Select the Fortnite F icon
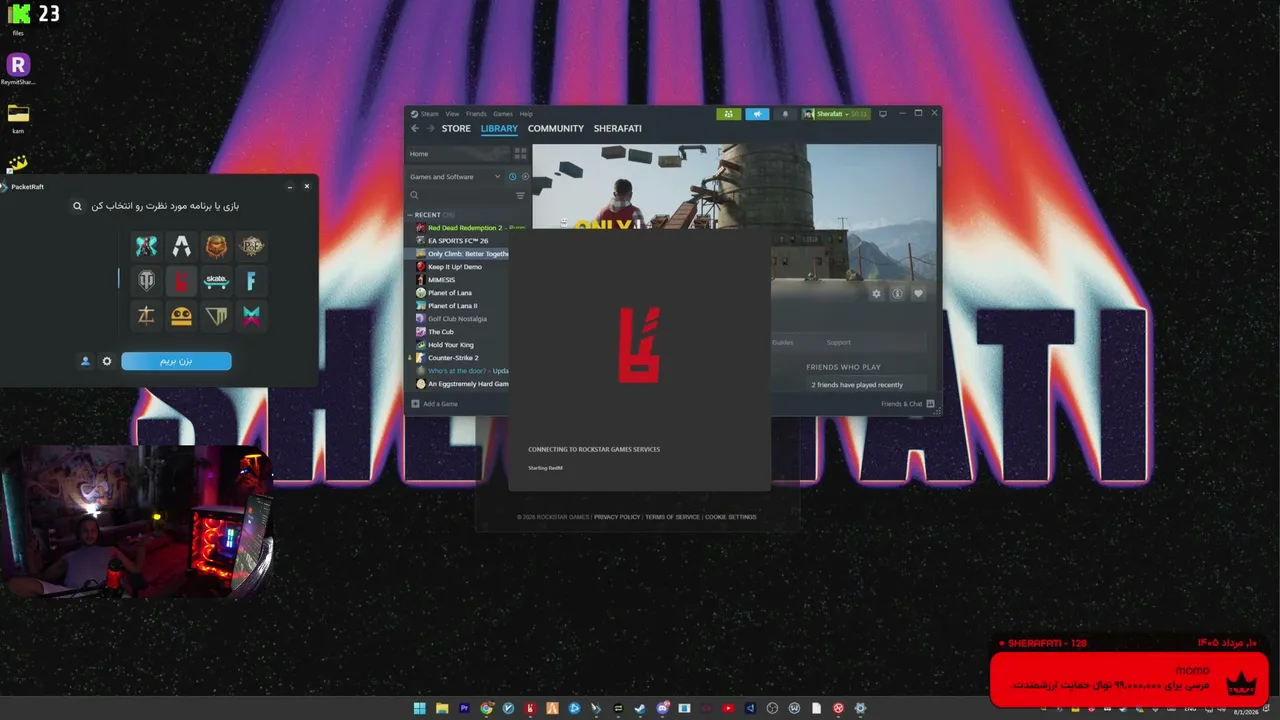 coord(251,281)
